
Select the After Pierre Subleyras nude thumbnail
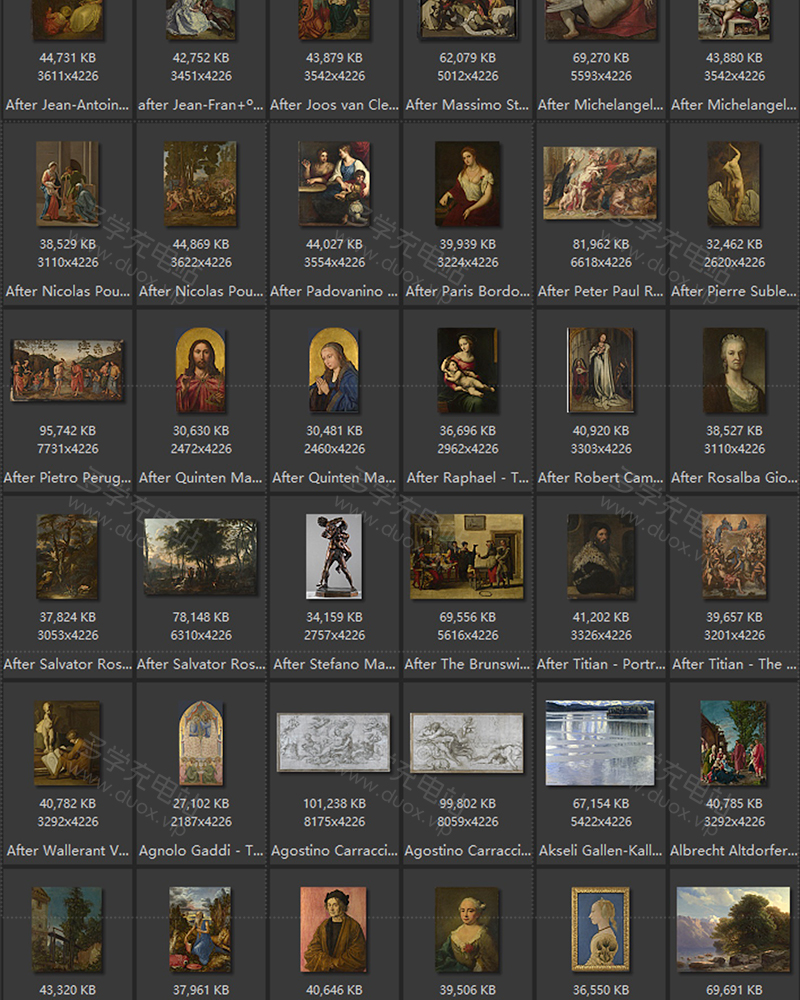point(734,184)
